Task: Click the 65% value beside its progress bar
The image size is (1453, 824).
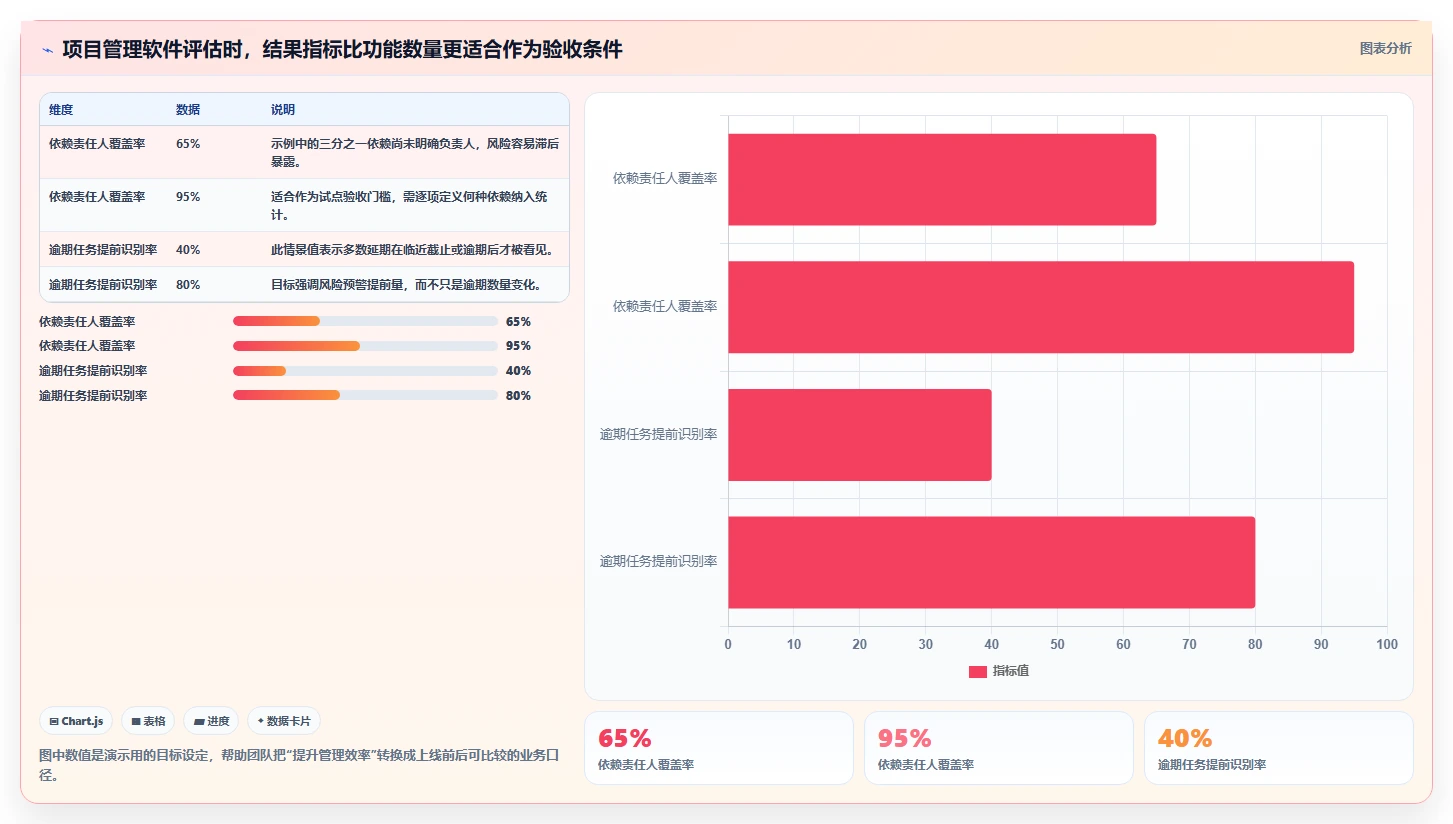Action: pyautogui.click(x=518, y=322)
